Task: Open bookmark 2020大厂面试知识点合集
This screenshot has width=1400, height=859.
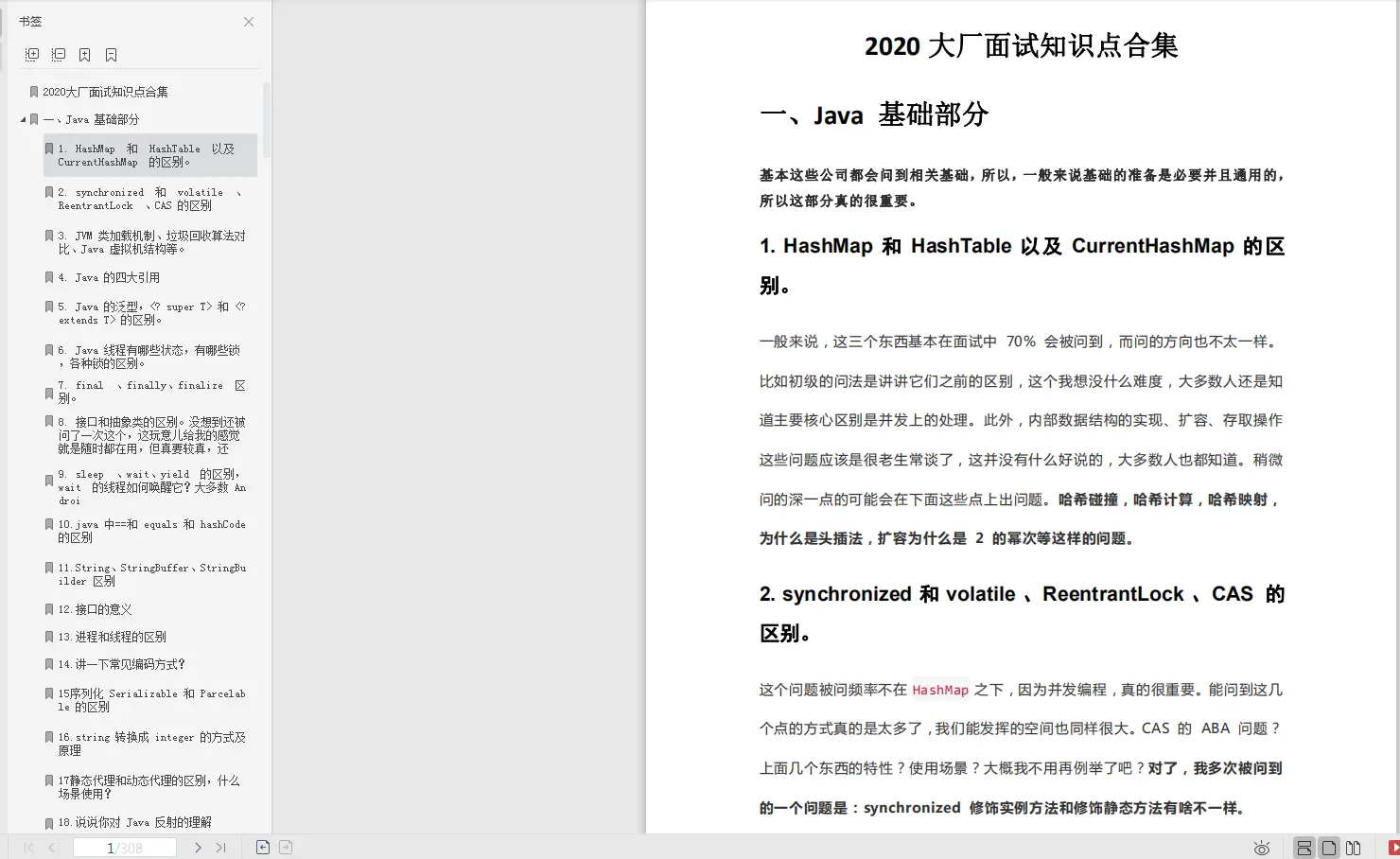Action: [105, 92]
